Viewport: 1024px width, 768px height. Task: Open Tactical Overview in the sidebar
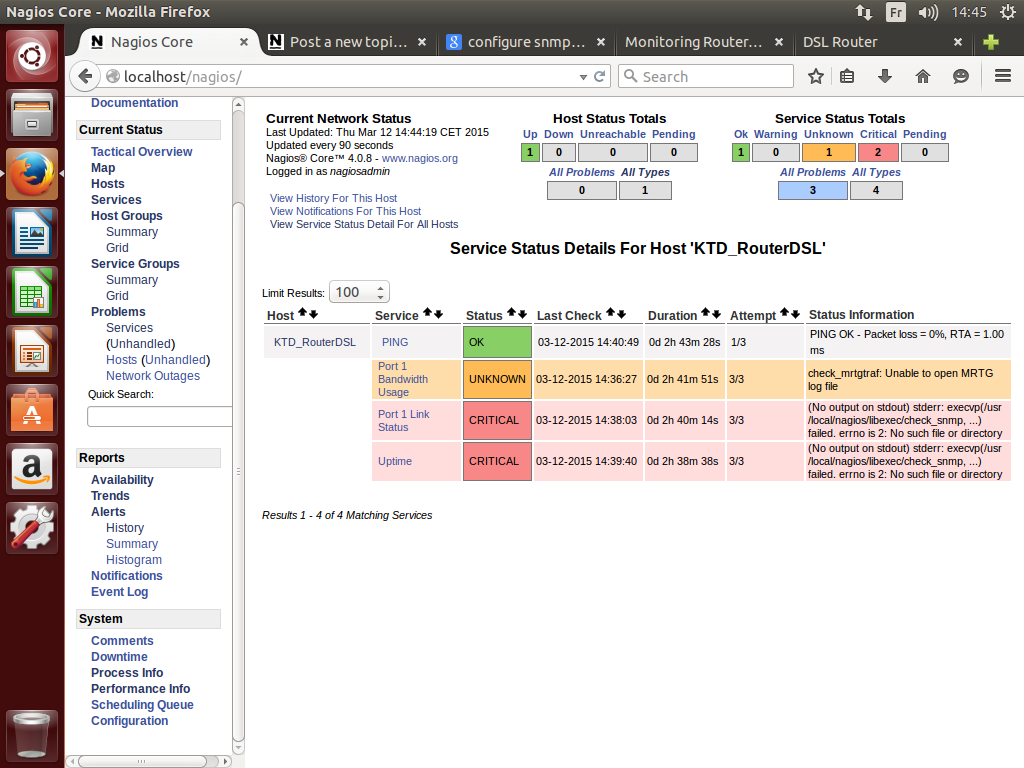141,152
